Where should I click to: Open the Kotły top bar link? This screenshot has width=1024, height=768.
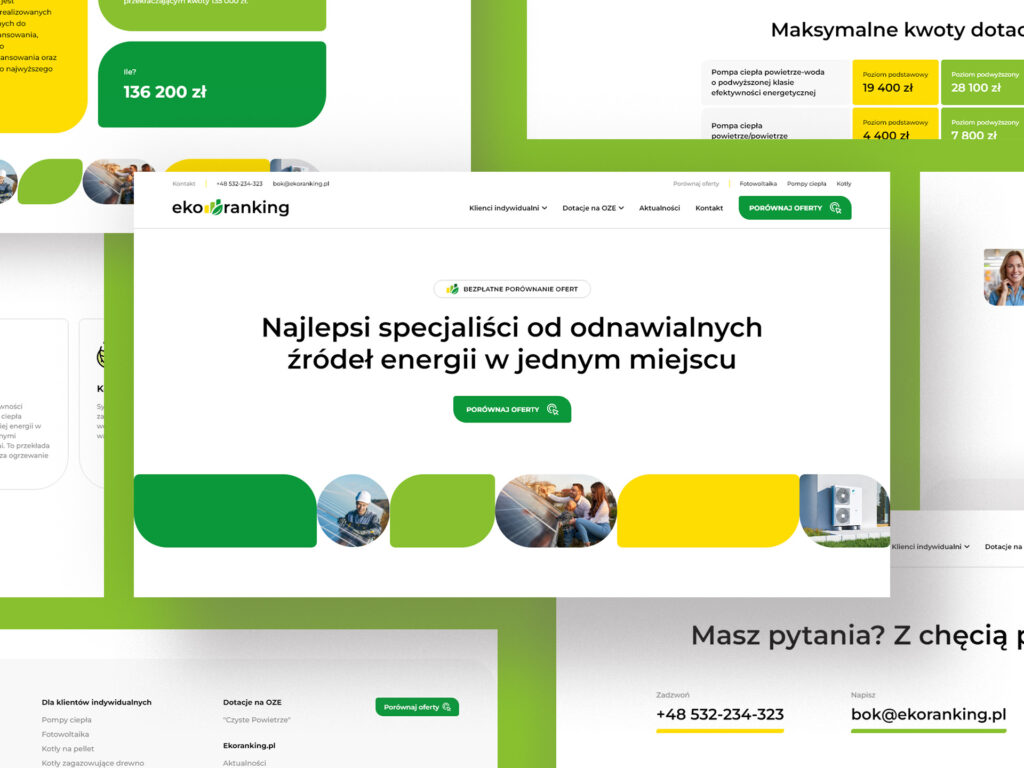tap(844, 184)
